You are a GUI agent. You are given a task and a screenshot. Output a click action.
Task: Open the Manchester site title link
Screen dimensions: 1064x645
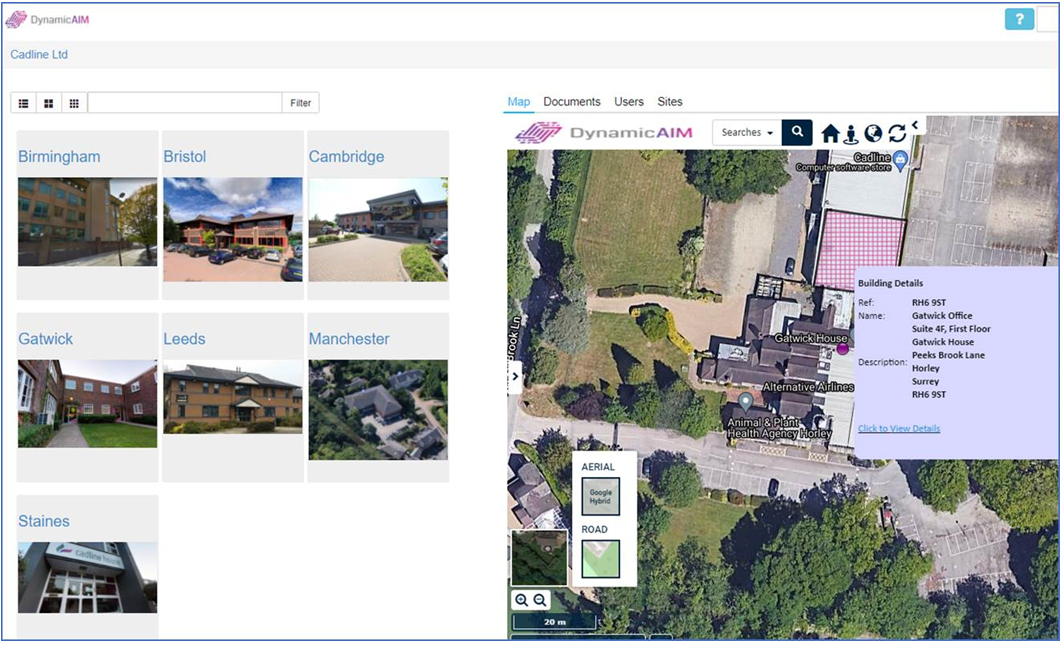click(x=349, y=339)
